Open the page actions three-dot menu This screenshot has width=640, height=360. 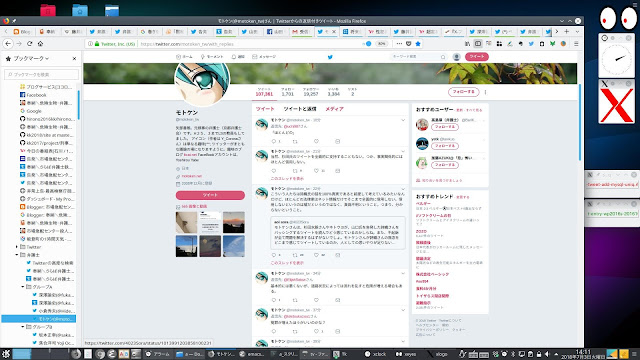[399, 44]
